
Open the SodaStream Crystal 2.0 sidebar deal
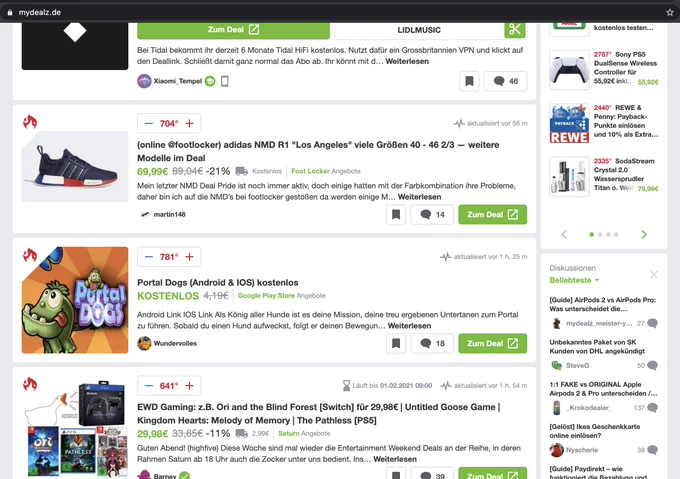coord(626,174)
